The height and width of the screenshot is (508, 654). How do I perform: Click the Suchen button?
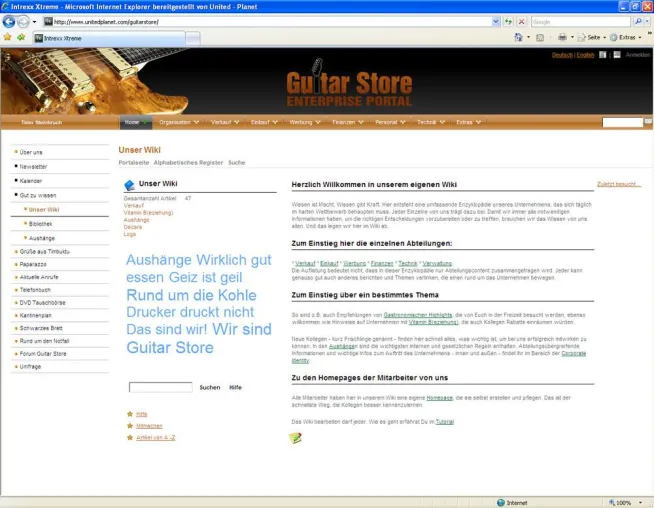[x=210, y=387]
